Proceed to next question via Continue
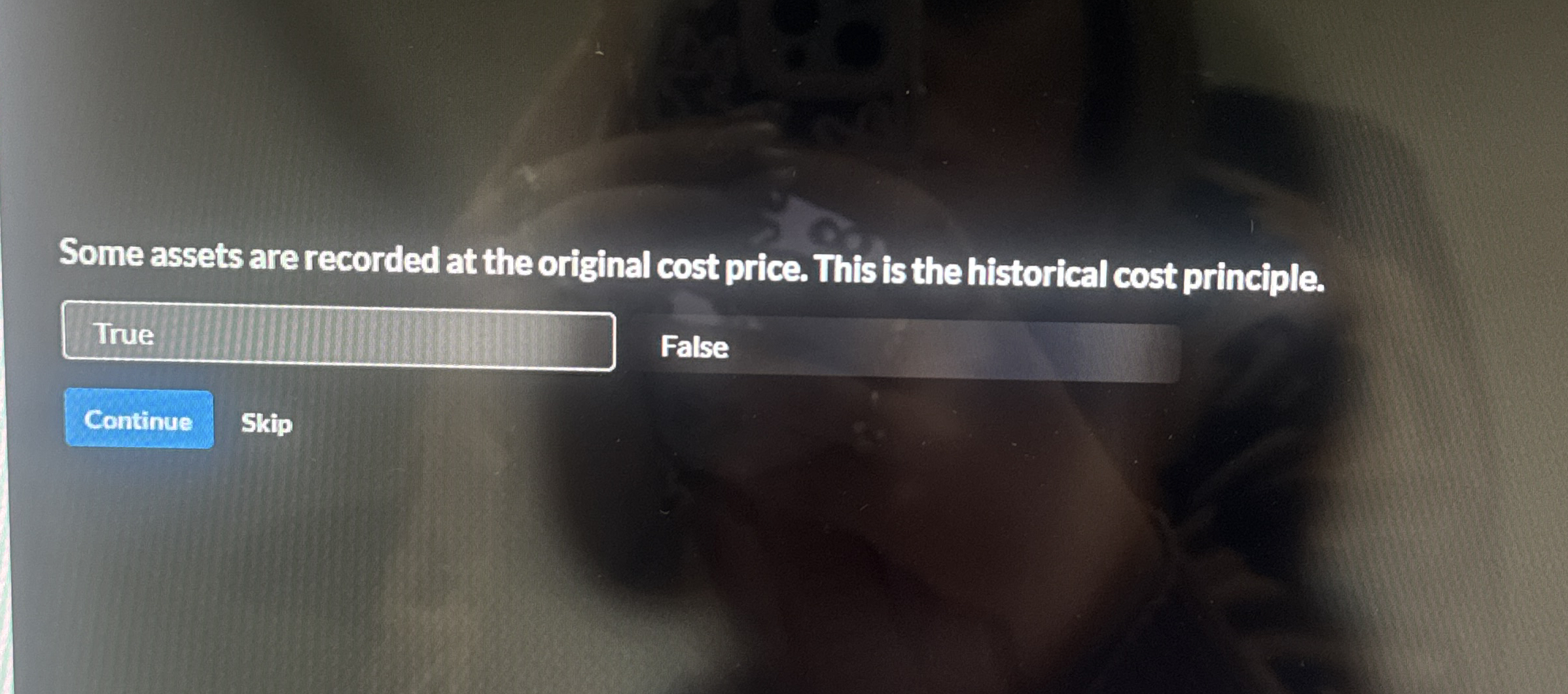 coord(139,419)
